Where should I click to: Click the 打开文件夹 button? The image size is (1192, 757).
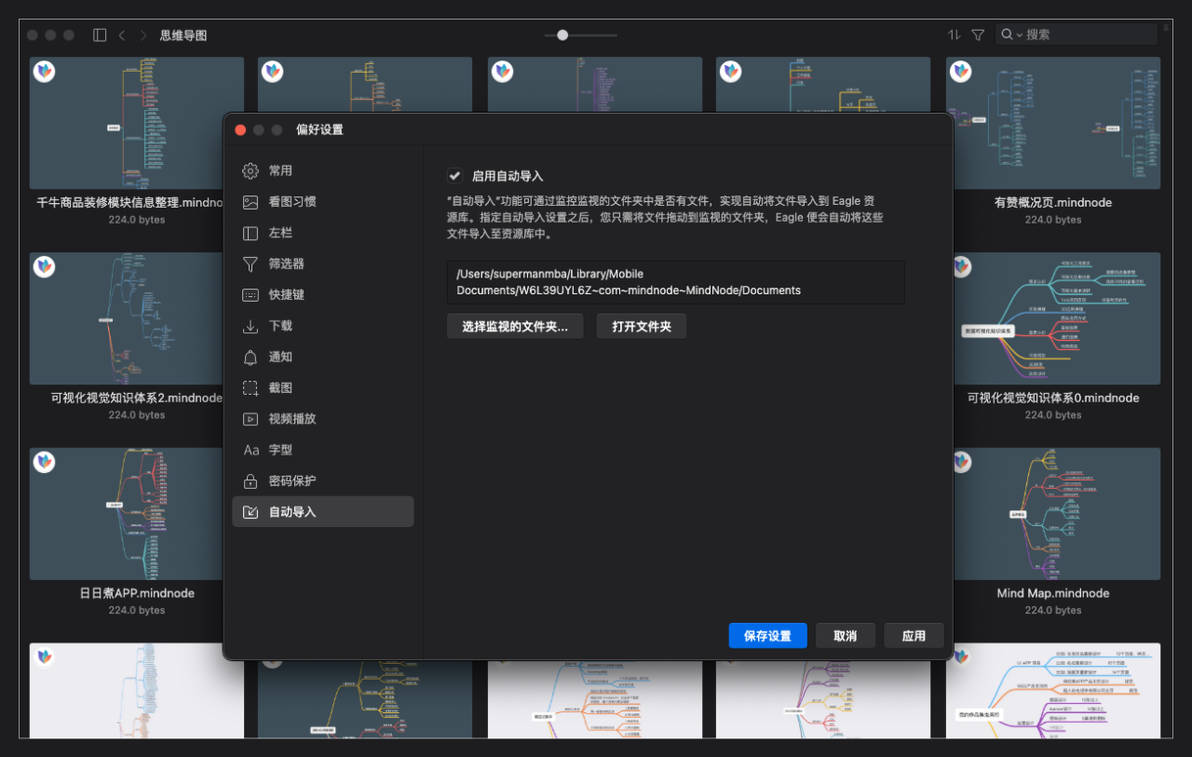[x=641, y=326]
